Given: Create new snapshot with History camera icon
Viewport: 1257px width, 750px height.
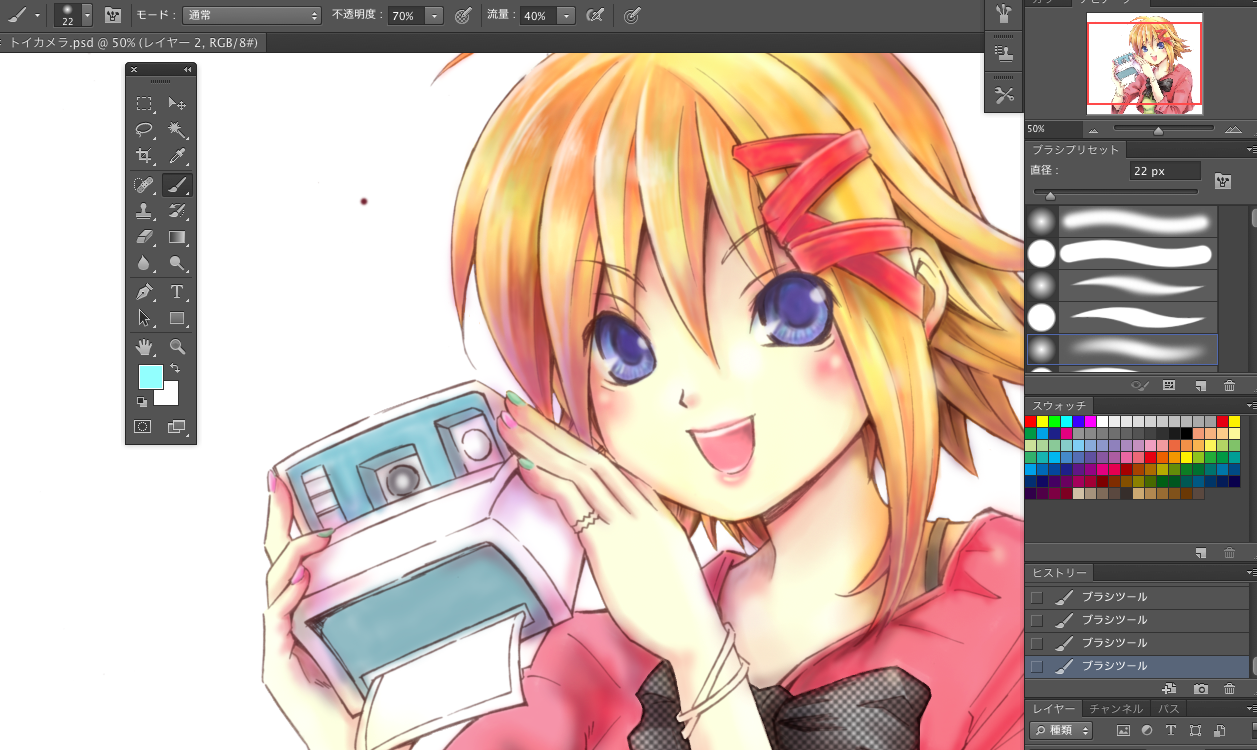Looking at the screenshot, I should click(x=1201, y=689).
